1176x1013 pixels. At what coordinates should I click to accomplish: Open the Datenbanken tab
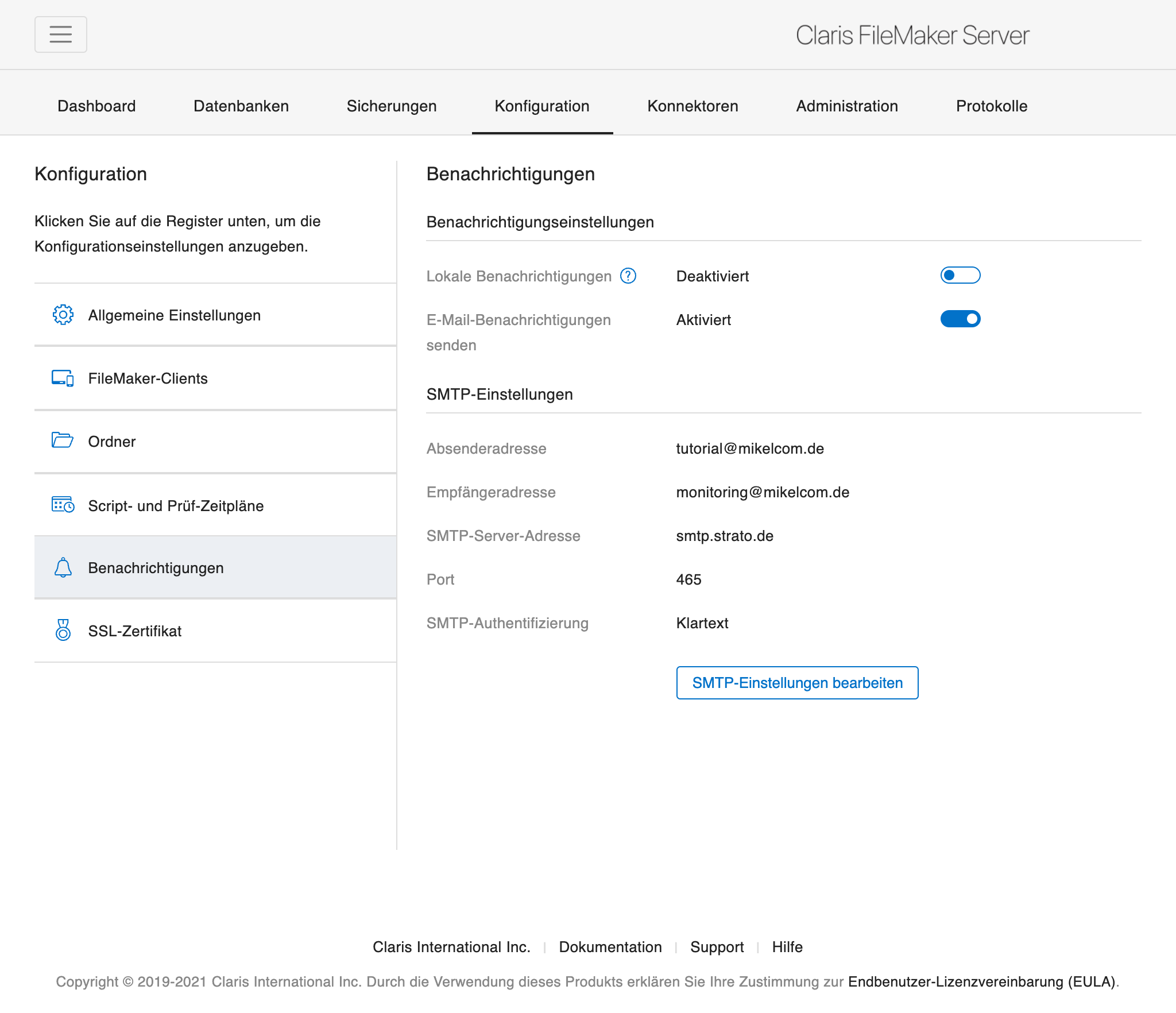241,106
